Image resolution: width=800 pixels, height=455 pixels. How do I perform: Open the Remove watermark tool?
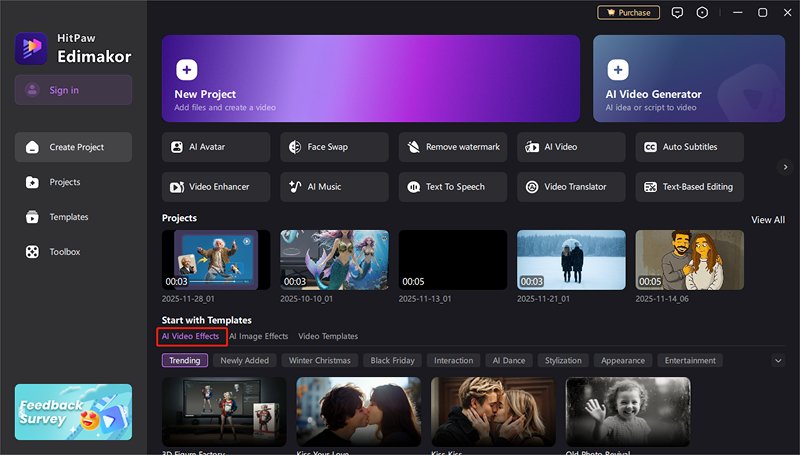tap(452, 147)
